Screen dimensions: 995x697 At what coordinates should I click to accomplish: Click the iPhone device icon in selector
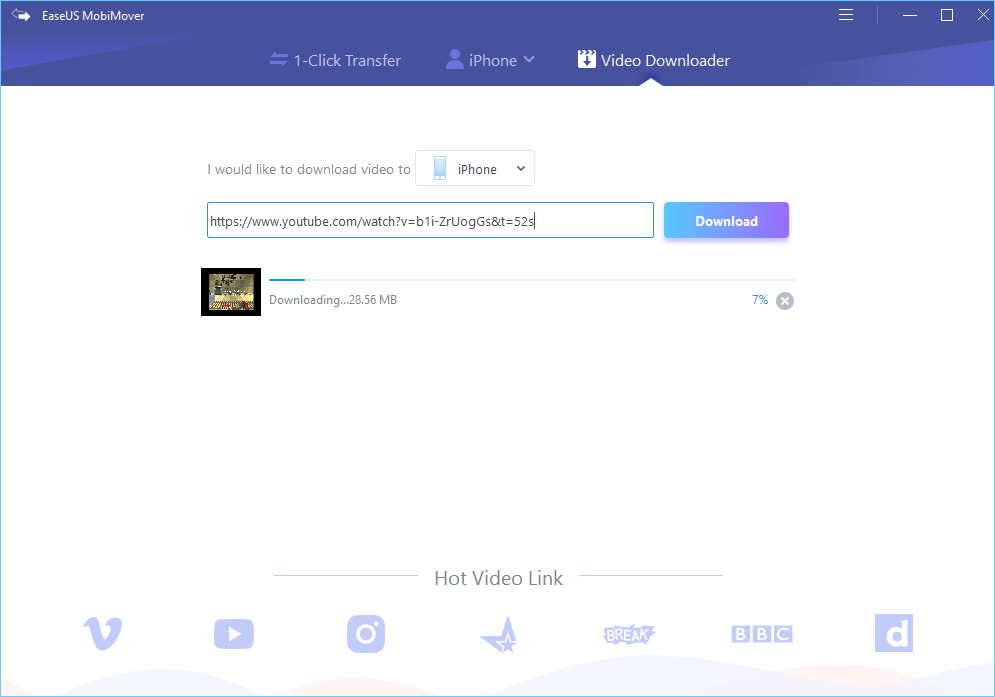pyautogui.click(x=440, y=168)
